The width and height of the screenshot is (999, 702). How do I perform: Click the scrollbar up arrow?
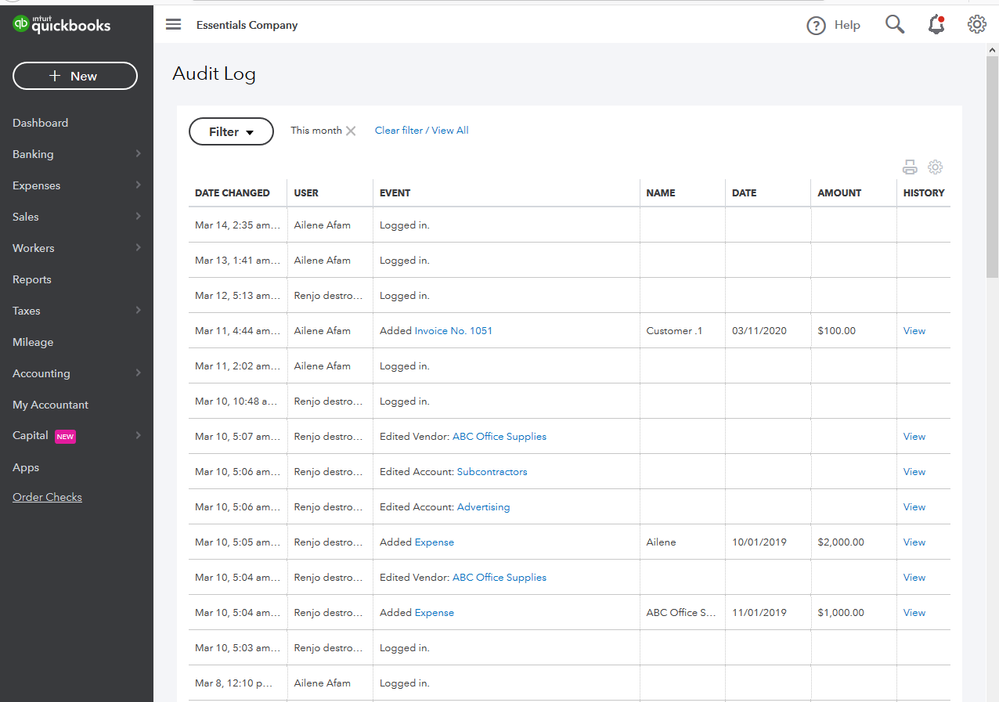[992, 49]
